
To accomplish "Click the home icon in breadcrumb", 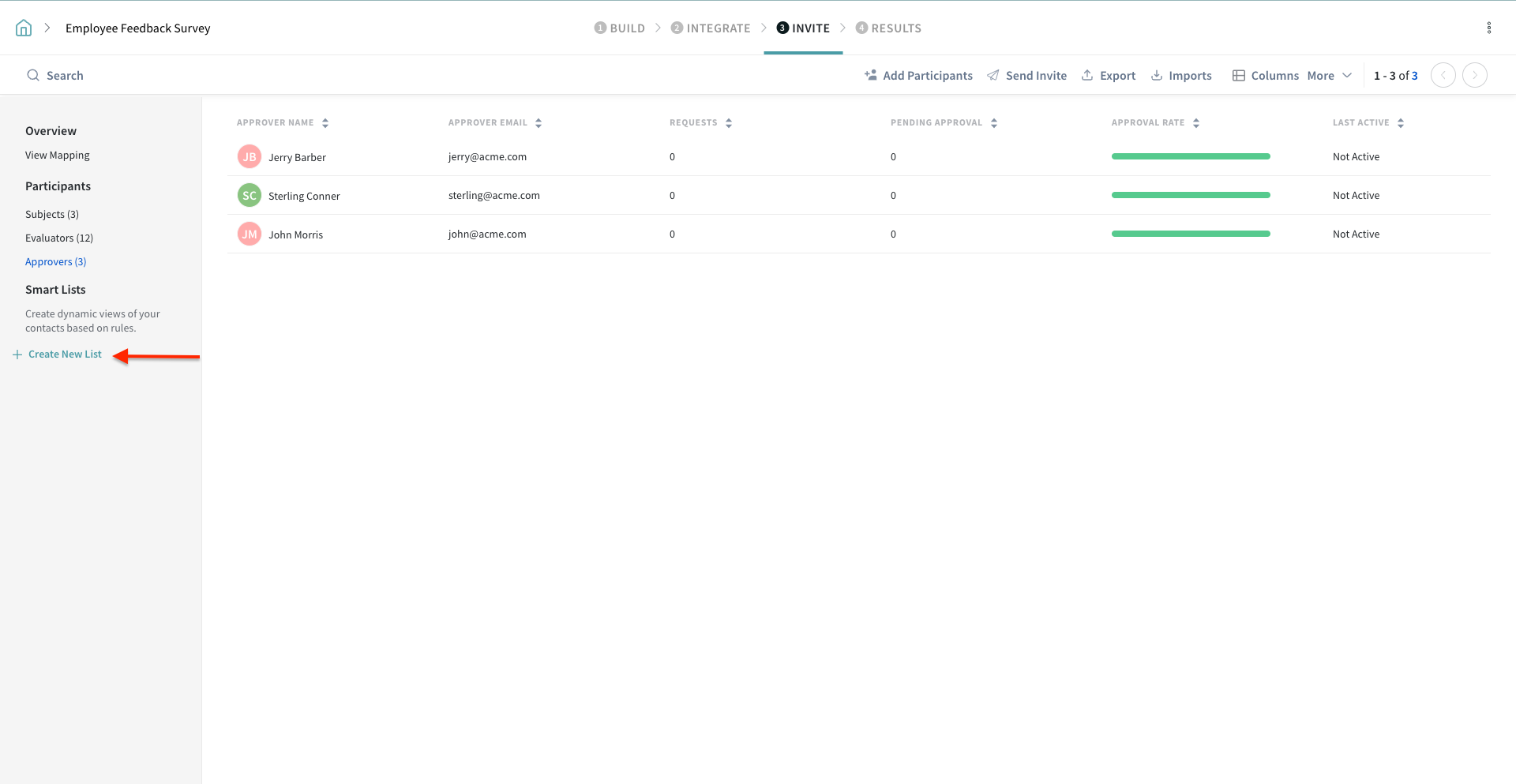I will click(x=24, y=28).
